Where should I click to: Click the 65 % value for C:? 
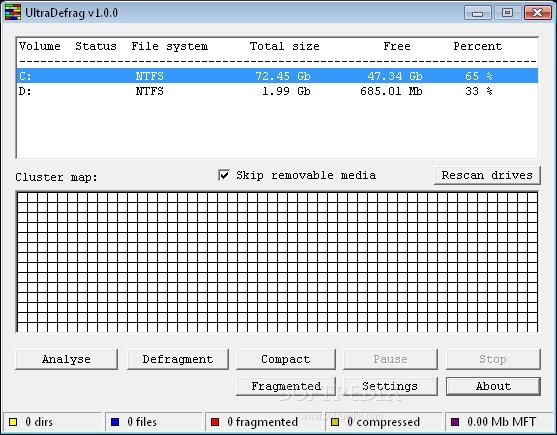pos(479,76)
